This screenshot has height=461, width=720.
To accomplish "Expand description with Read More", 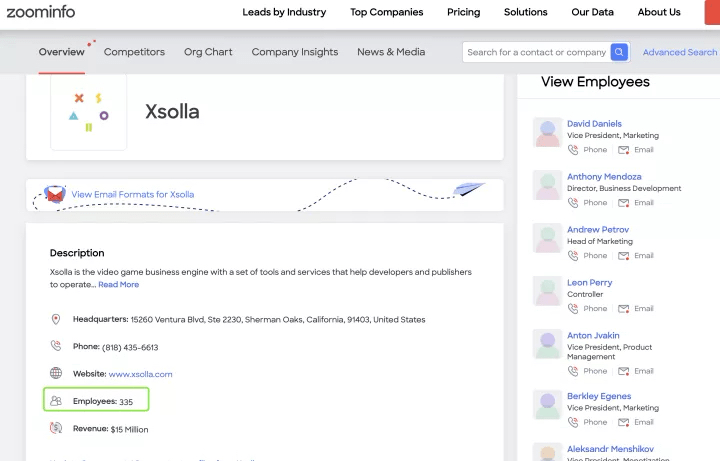I will 118,285.
